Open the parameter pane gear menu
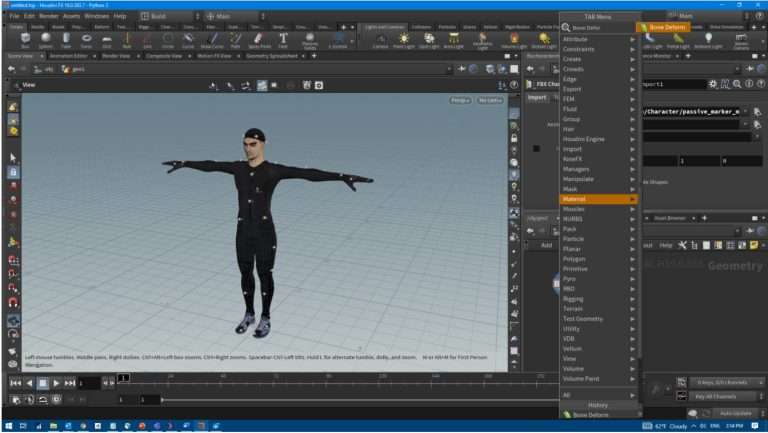Screen dimensions: 768x433 point(713,84)
